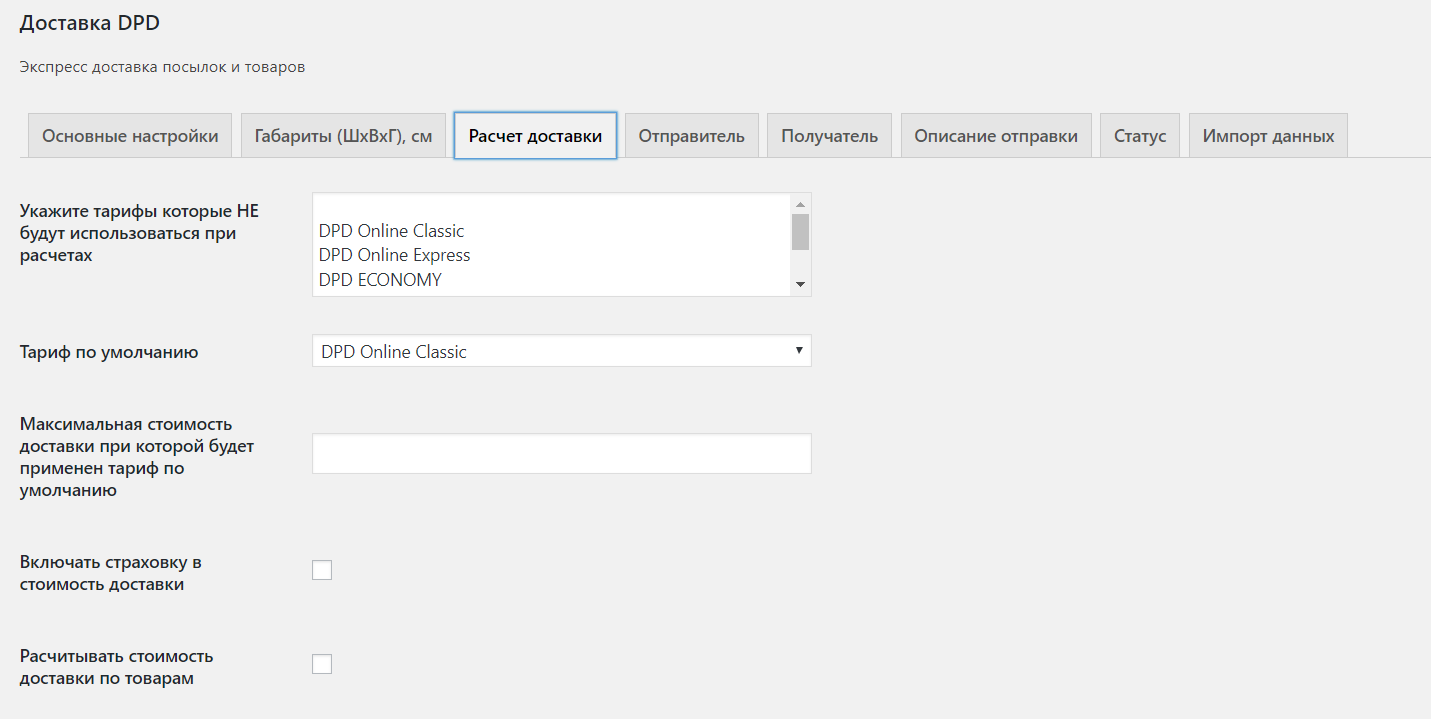Switch to Габариты (ШхВхГ), см tab
This screenshot has height=719, width=1431.
click(343, 136)
